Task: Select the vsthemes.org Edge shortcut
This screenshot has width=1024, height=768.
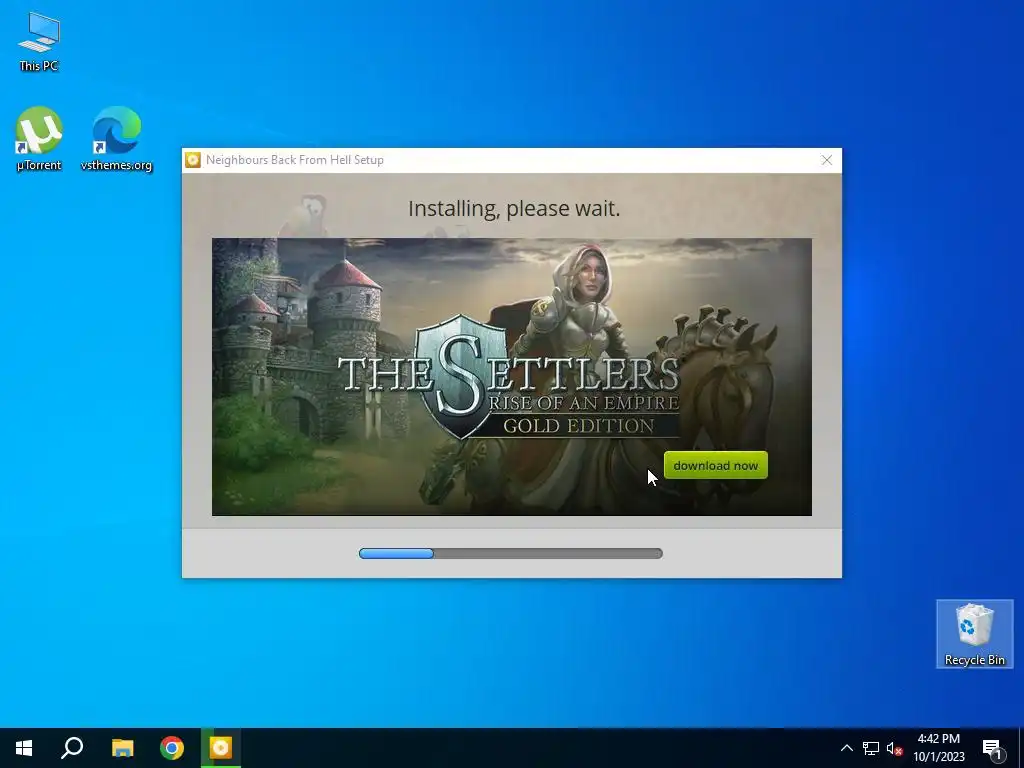Action: pyautogui.click(x=116, y=138)
